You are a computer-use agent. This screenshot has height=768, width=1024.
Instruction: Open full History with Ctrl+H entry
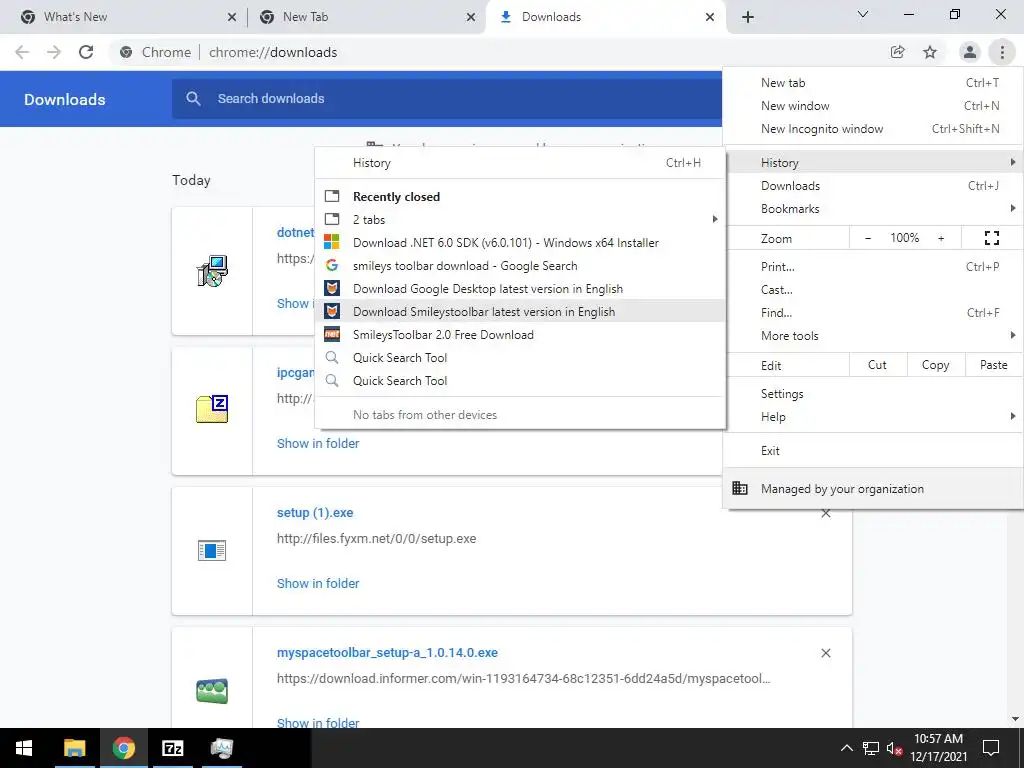[x=520, y=163]
